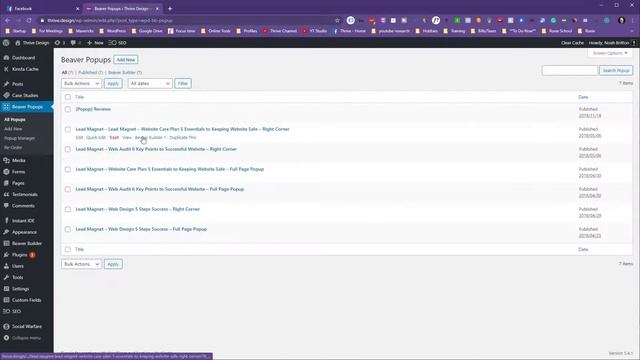Open Kinsta Cache menu item
Viewport: 640px width, 360px height.
point(25,69)
